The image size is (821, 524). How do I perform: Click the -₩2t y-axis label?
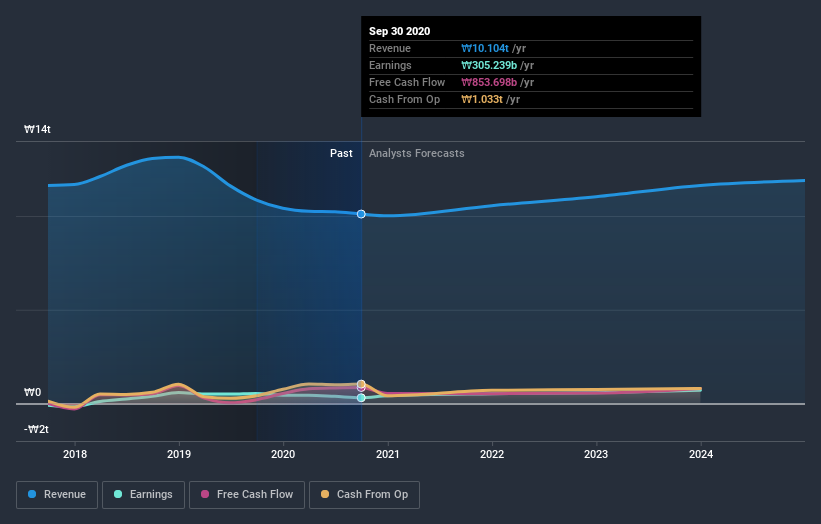pyautogui.click(x=36, y=429)
